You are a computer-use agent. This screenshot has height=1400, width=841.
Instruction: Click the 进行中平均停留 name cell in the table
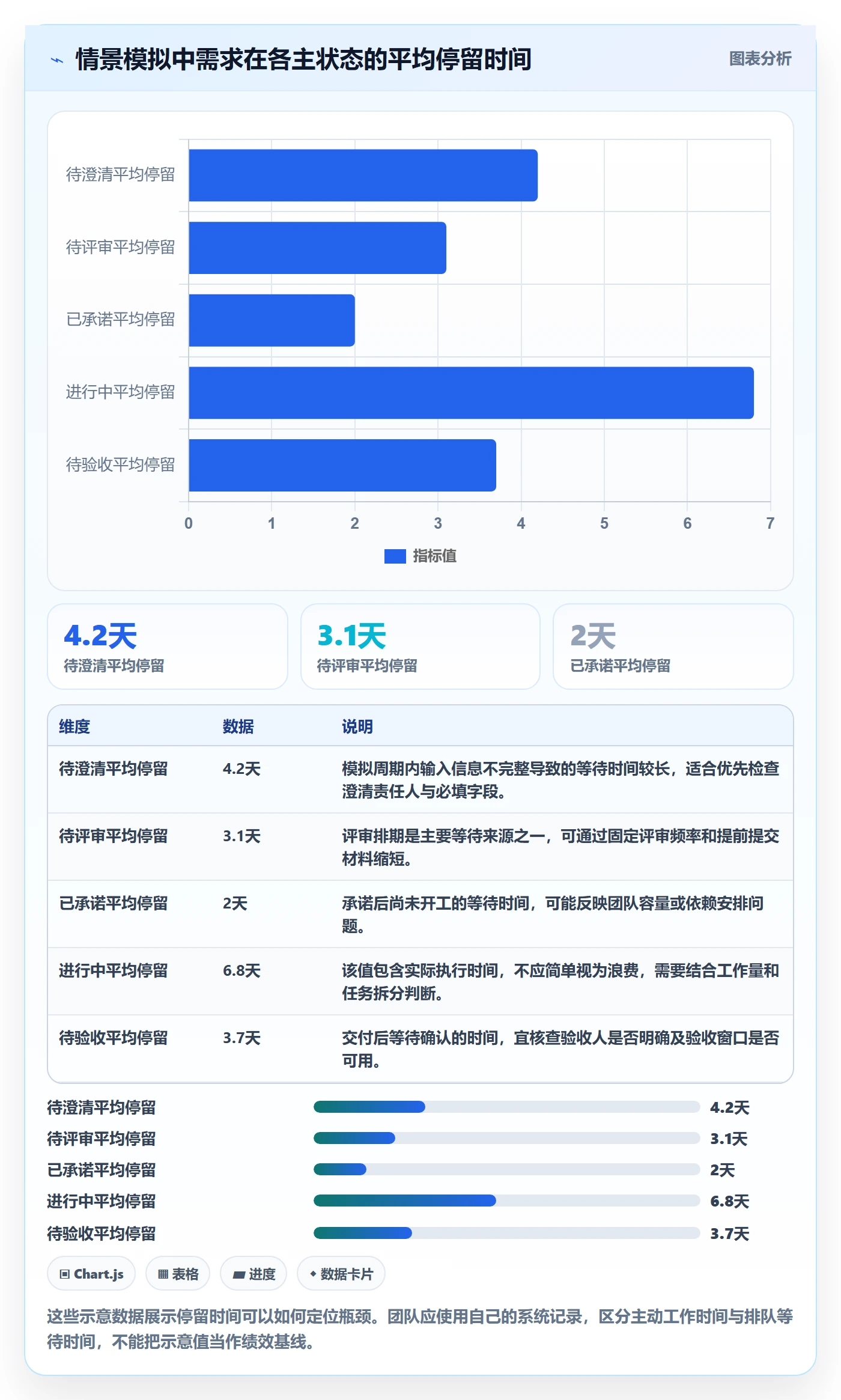click(x=113, y=970)
